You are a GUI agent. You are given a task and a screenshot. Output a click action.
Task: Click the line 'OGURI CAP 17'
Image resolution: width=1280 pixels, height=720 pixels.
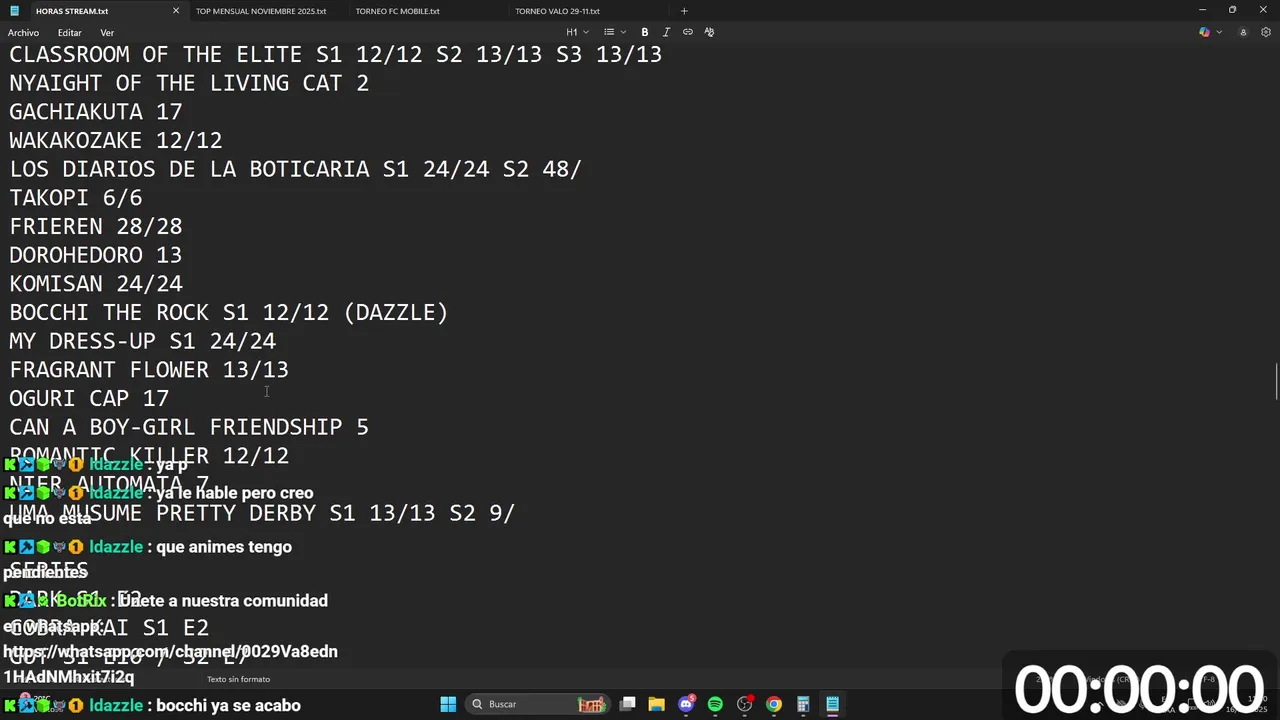pos(89,398)
